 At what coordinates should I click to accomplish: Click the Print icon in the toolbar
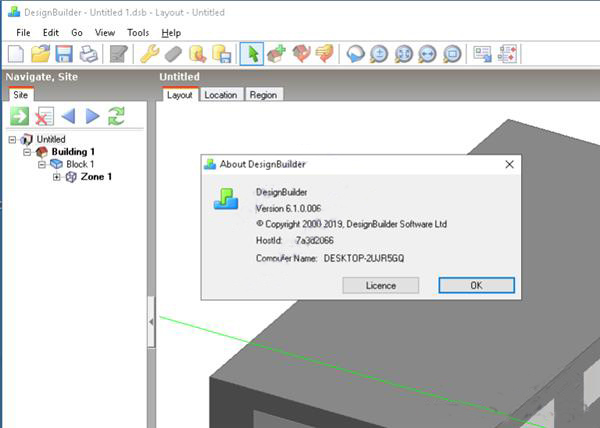[x=88, y=54]
